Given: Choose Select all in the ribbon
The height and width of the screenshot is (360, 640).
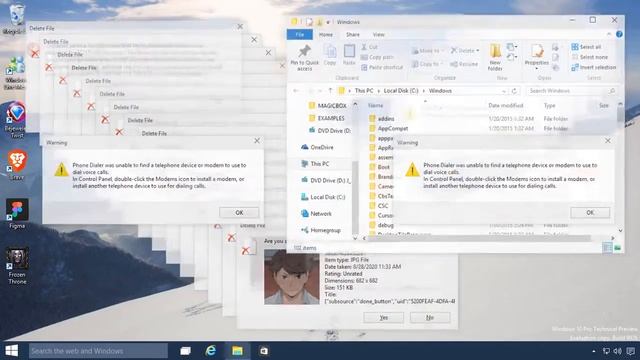Looking at the screenshot, I should coord(586,47).
